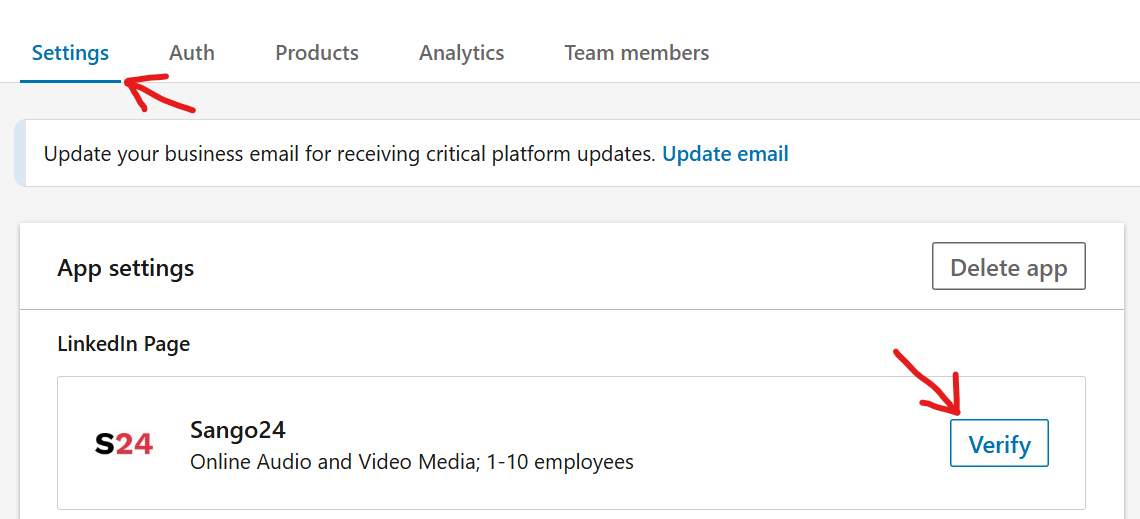
Task: Click 'Online Audio and Video Media; 1-10 employees' text
Action: pyautogui.click(x=412, y=462)
